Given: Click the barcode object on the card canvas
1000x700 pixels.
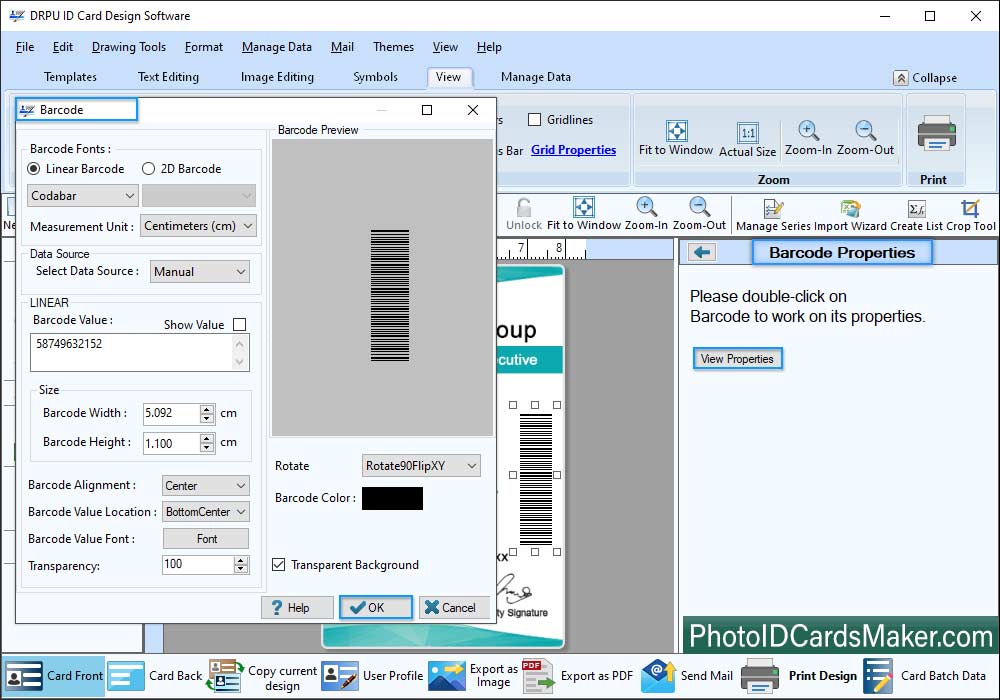Looking at the screenshot, I should pyautogui.click(x=535, y=478).
